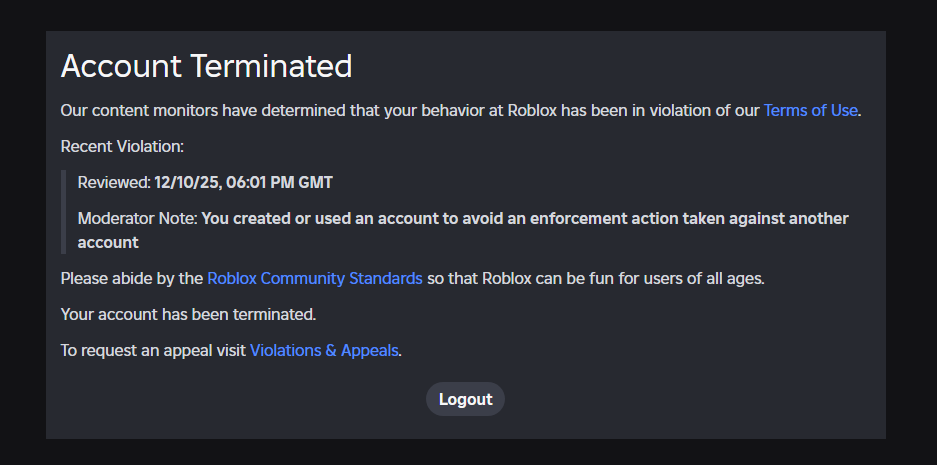Image resolution: width=937 pixels, height=465 pixels.
Task: Click the Moderator Note label
Action: coord(137,218)
